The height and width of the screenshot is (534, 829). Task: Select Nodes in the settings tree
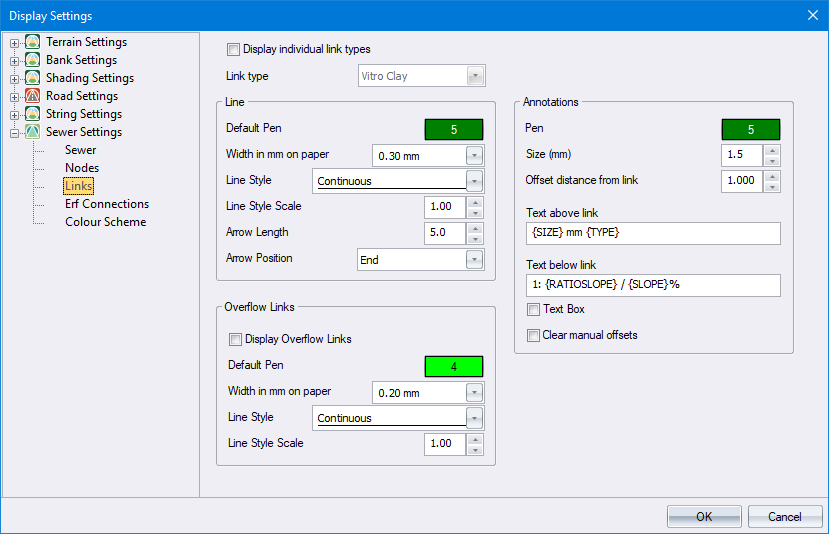pyautogui.click(x=82, y=168)
